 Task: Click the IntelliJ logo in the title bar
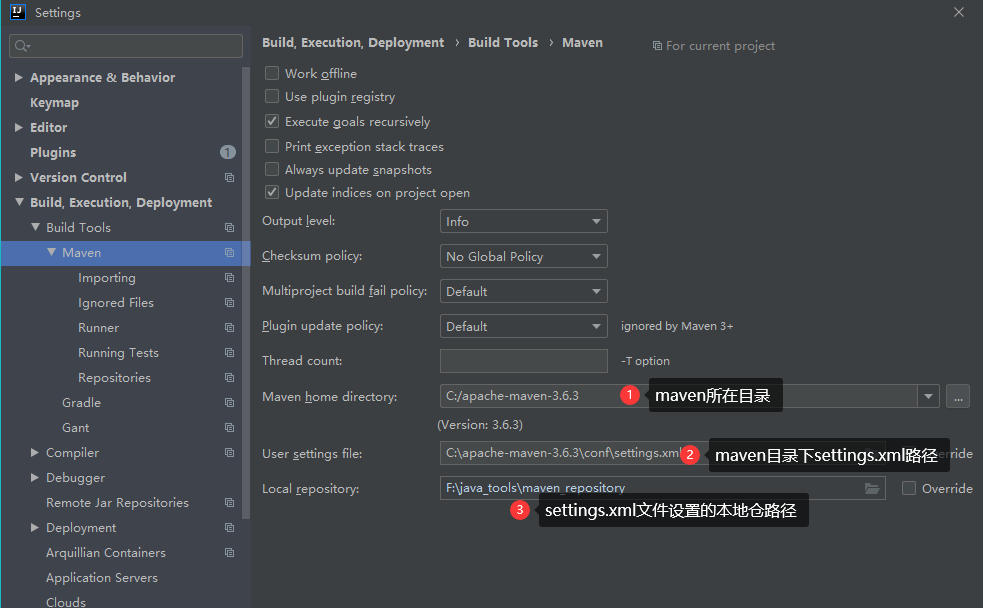(17, 12)
